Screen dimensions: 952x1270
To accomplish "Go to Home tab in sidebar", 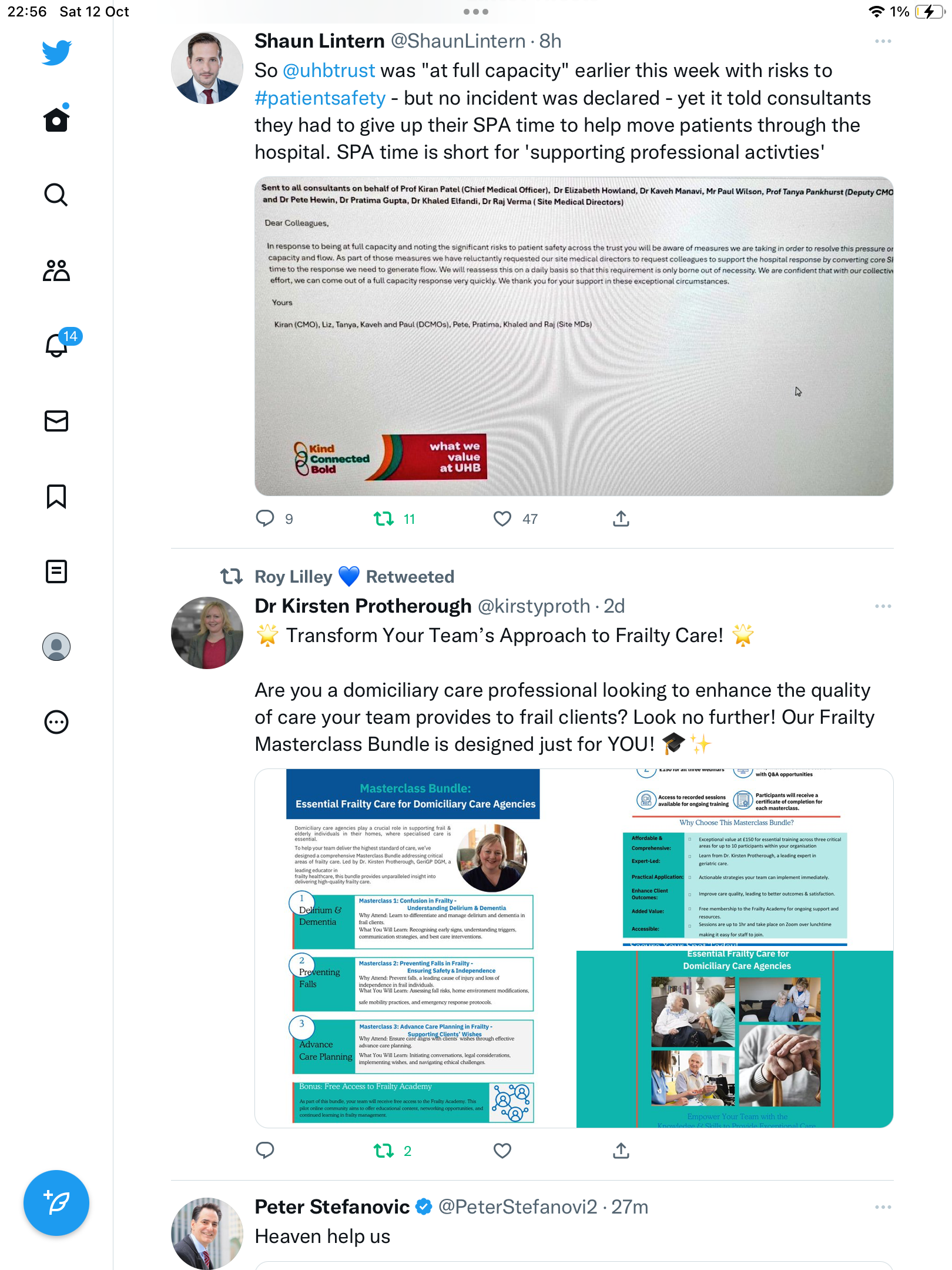I will tap(56, 118).
